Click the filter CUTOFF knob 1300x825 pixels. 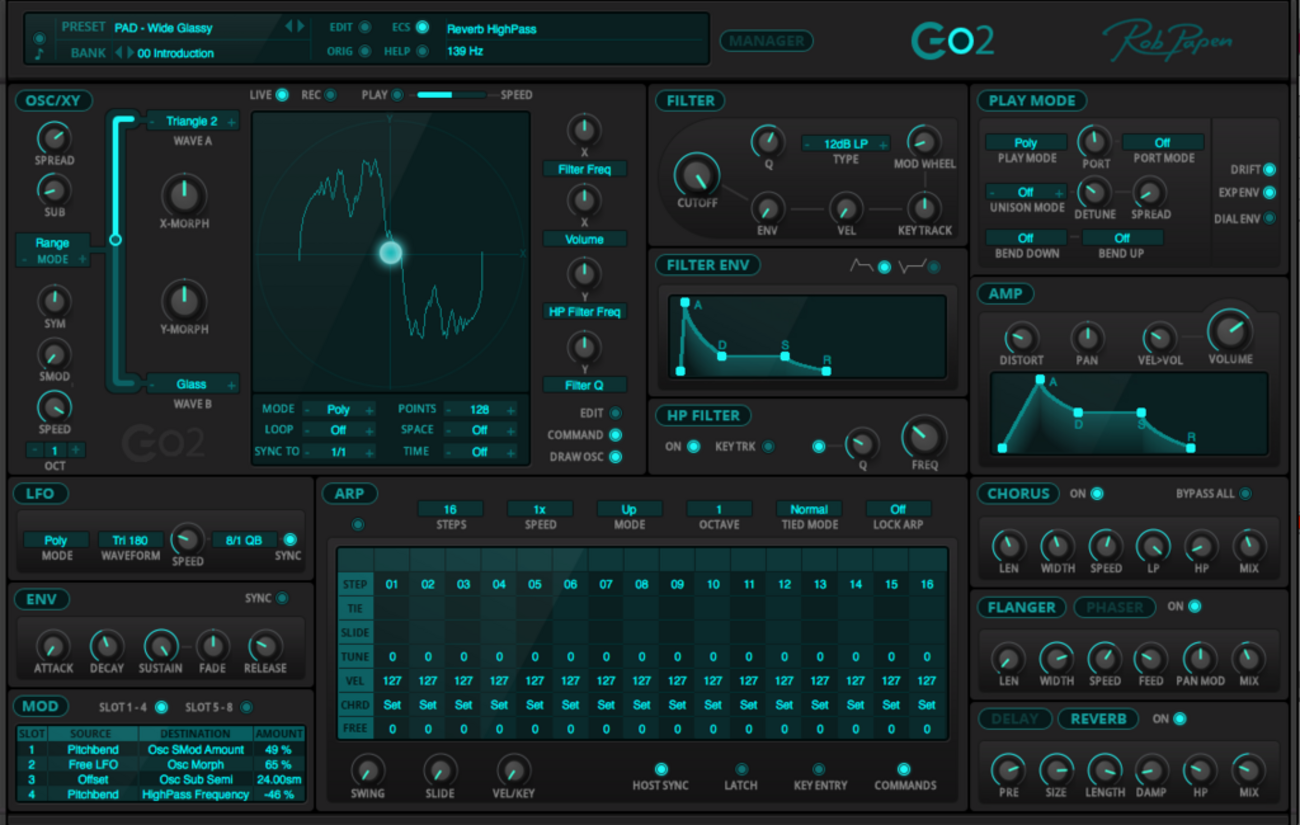point(696,175)
